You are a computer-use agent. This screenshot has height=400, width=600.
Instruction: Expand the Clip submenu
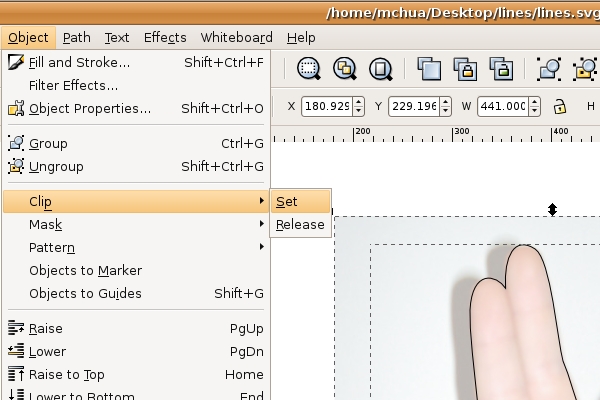coord(136,201)
